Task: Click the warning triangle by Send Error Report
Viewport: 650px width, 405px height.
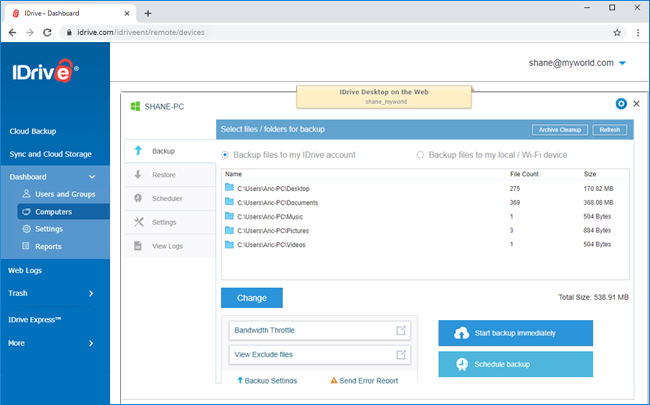Action: (x=333, y=380)
